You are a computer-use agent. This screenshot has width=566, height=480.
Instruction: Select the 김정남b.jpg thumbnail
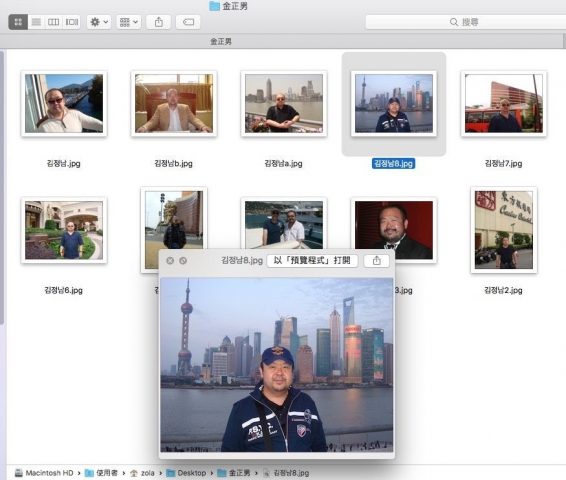[x=174, y=104]
